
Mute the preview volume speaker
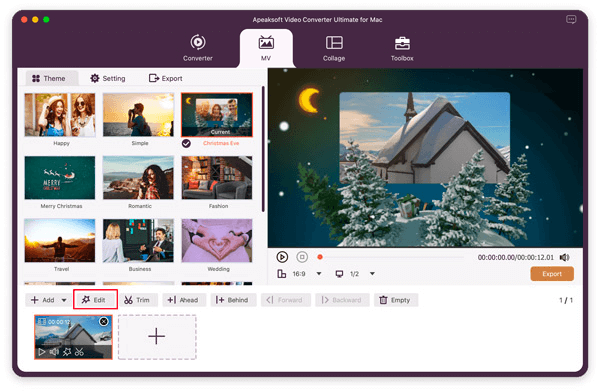click(564, 257)
